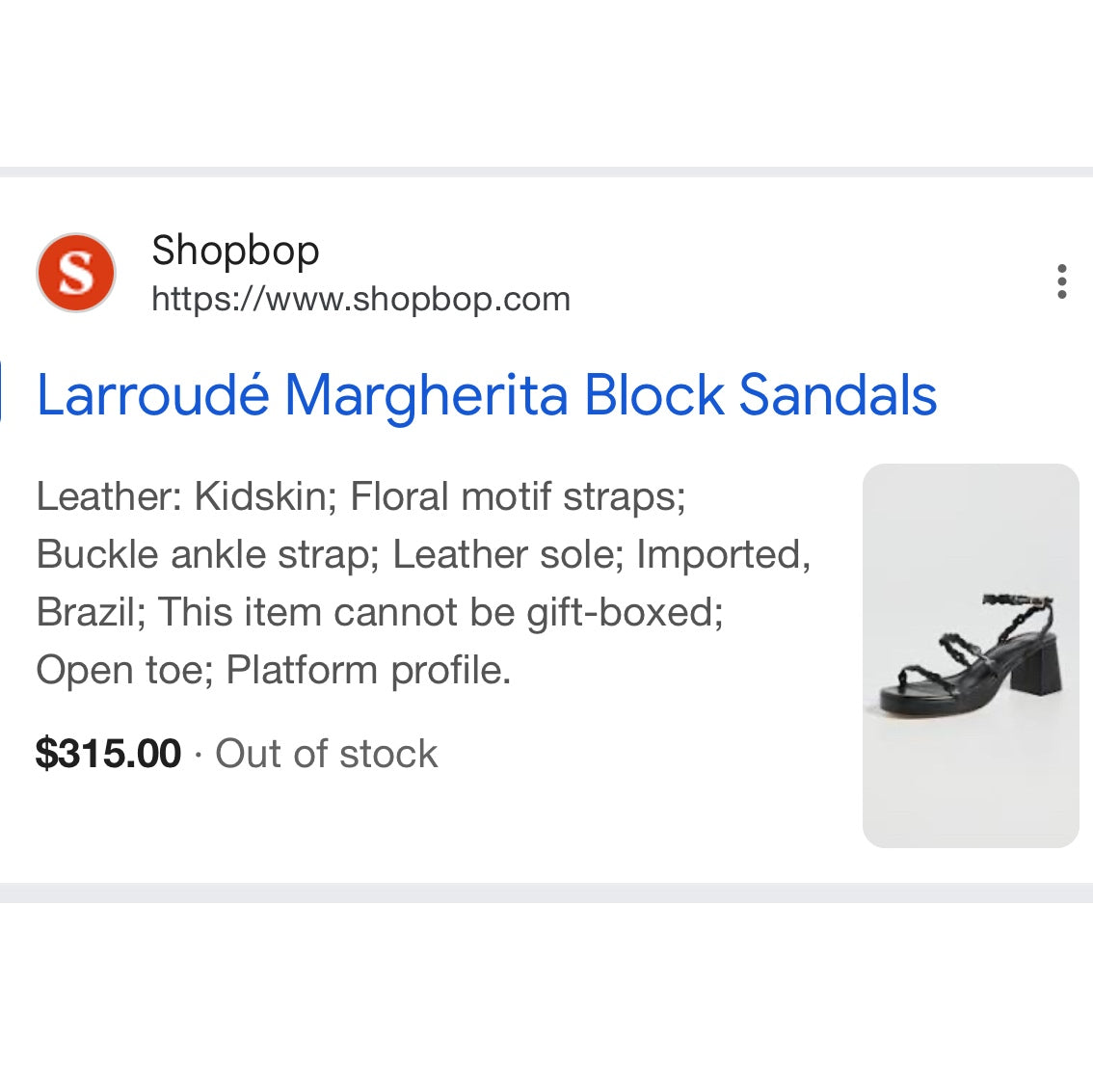Click the "Shopbop" site name
Image resolution: width=1093 pixels, height=1092 pixels.
coord(235,251)
